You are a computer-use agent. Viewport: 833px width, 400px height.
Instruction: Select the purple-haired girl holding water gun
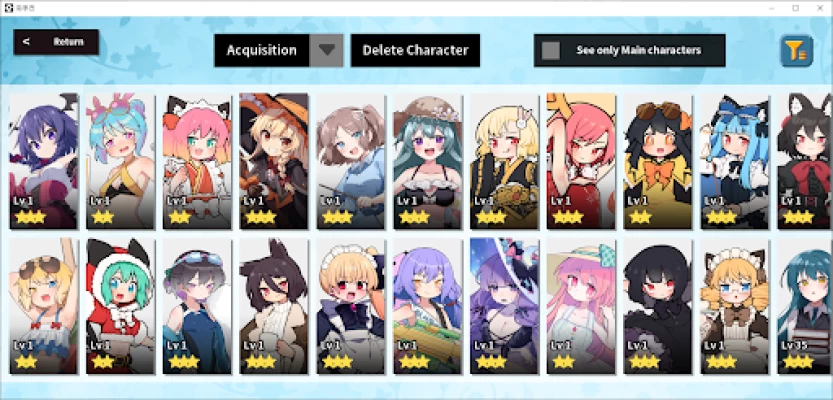427,306
